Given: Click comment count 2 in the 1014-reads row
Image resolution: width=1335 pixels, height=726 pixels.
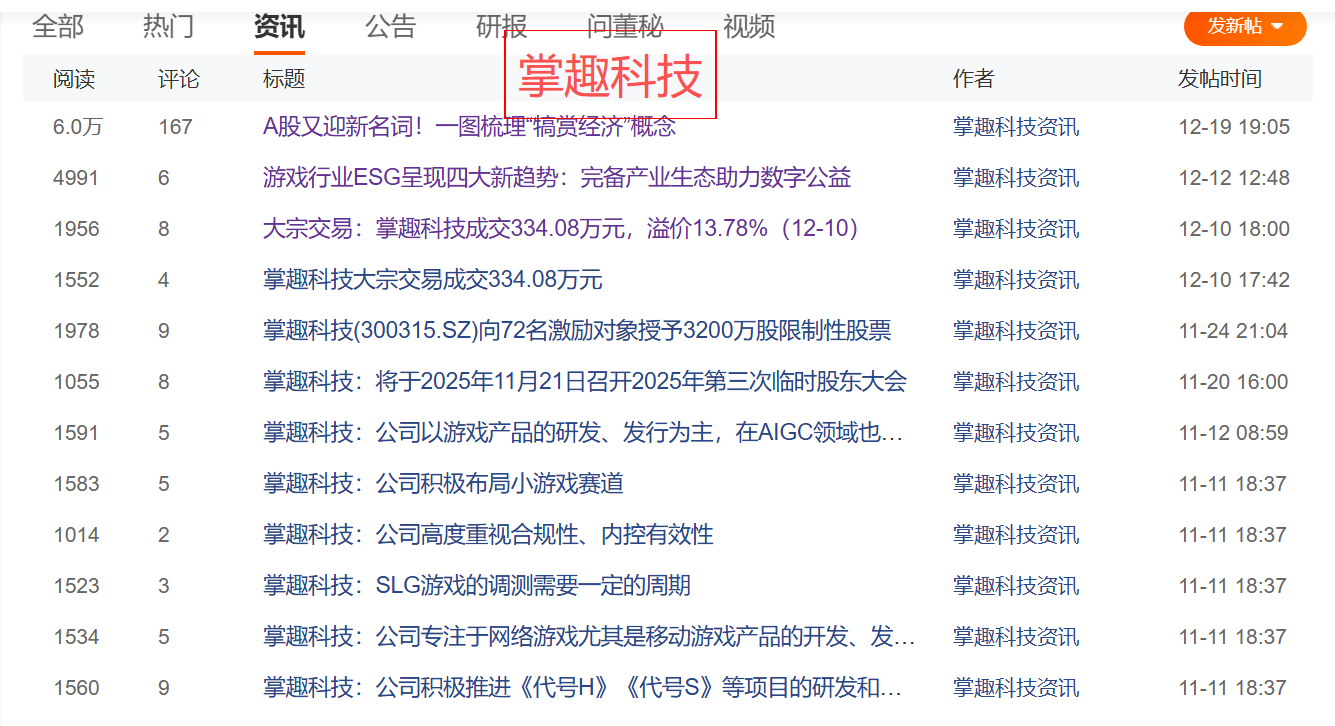Looking at the screenshot, I should 164,535.
